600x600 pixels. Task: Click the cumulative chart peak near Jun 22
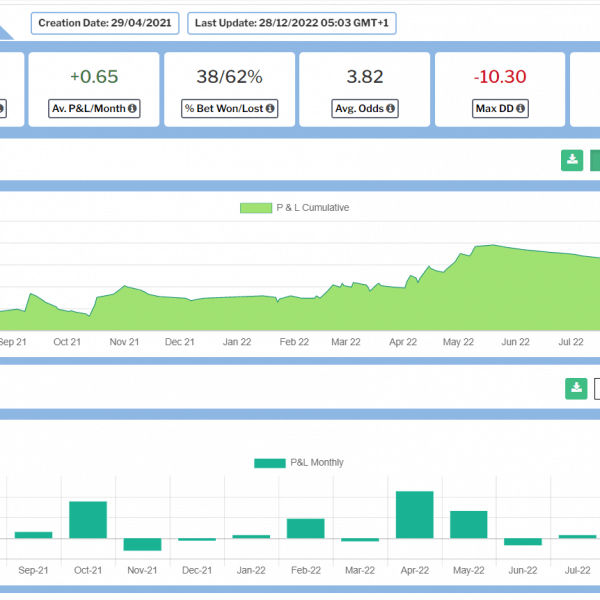tap(493, 245)
